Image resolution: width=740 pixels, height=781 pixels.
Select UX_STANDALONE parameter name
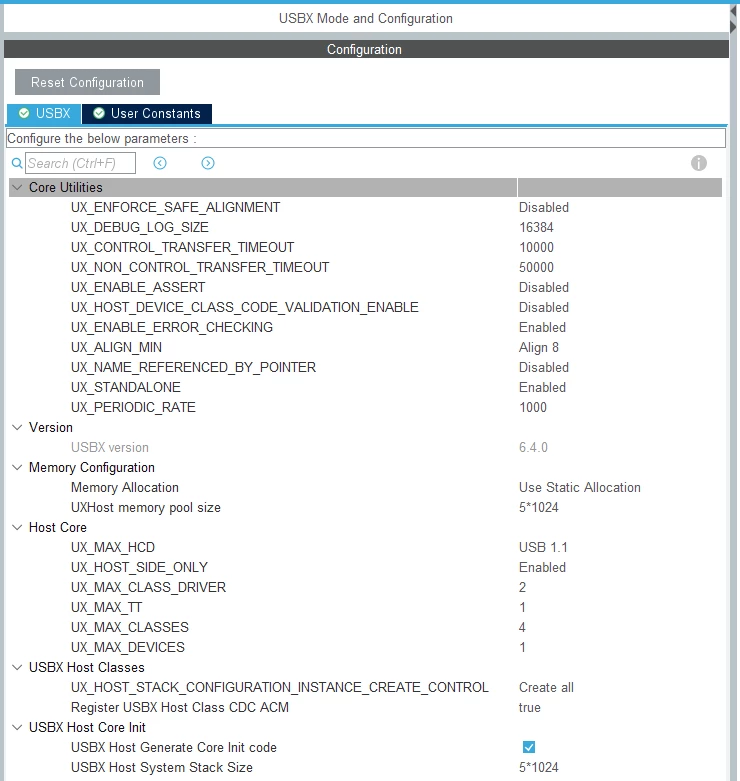tap(125, 387)
